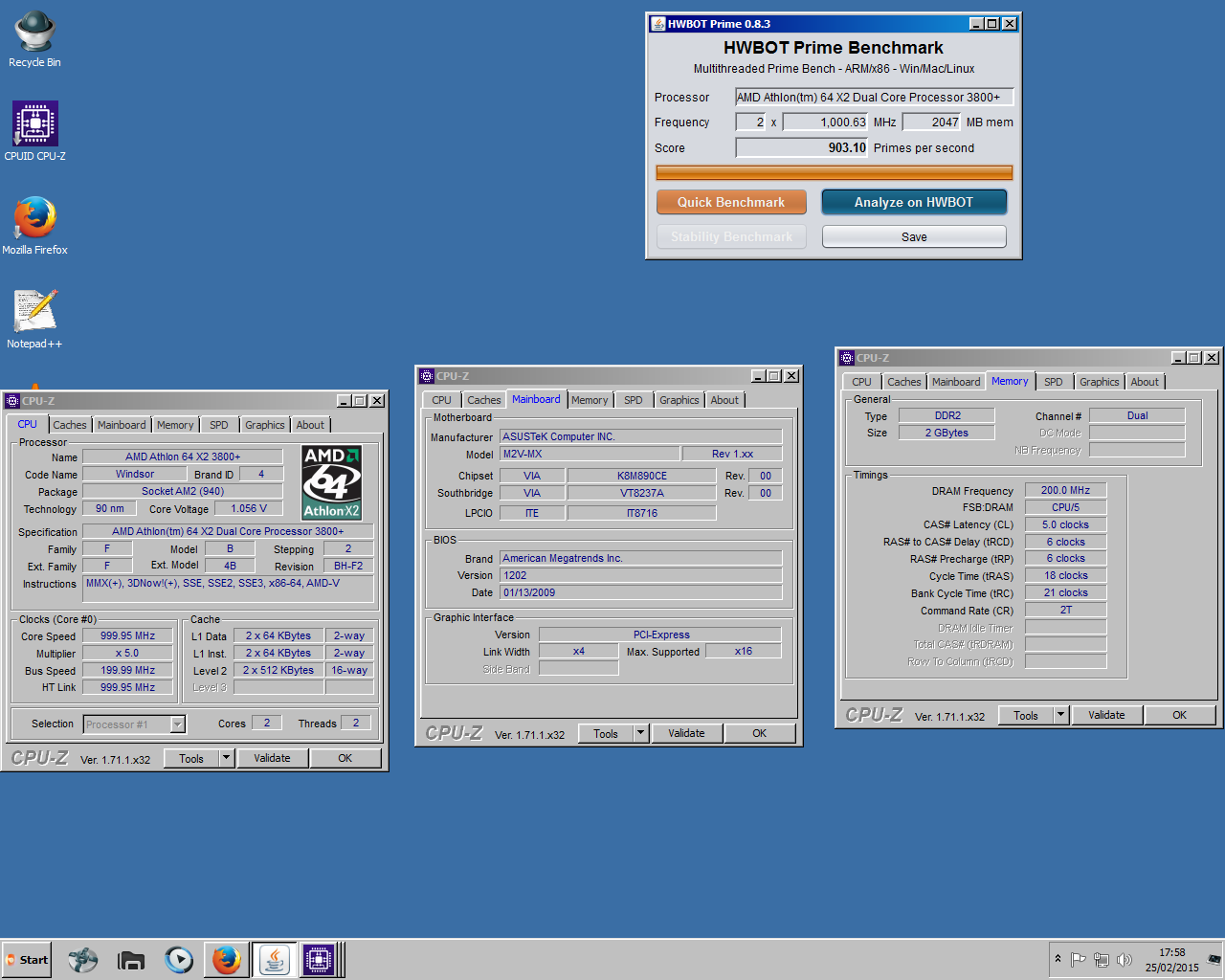The height and width of the screenshot is (980, 1225).
Task: Click the disabled Stability Benchmark button
Action: pyautogui.click(x=731, y=236)
